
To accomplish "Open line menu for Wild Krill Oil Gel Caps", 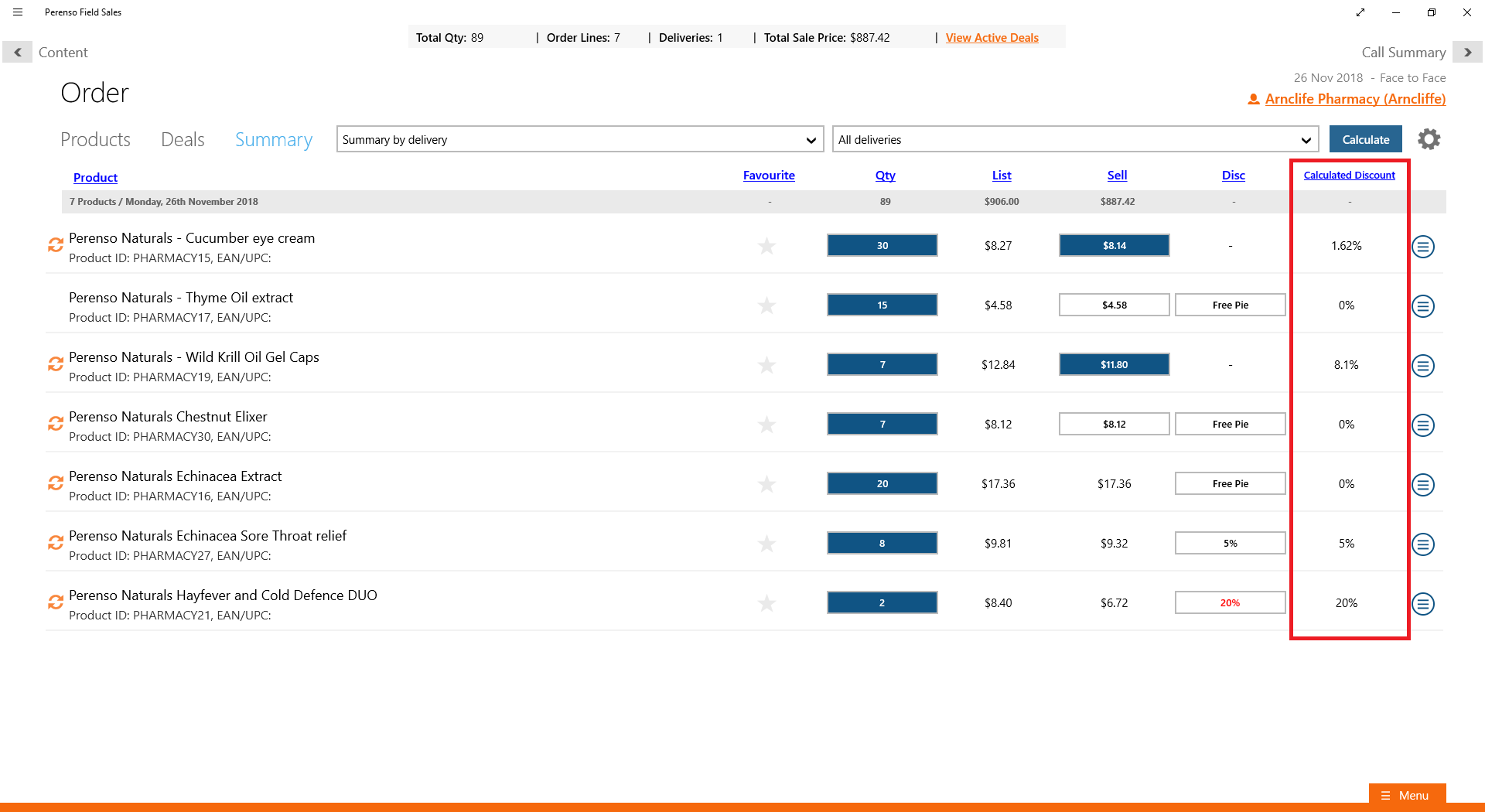I will [1423, 366].
